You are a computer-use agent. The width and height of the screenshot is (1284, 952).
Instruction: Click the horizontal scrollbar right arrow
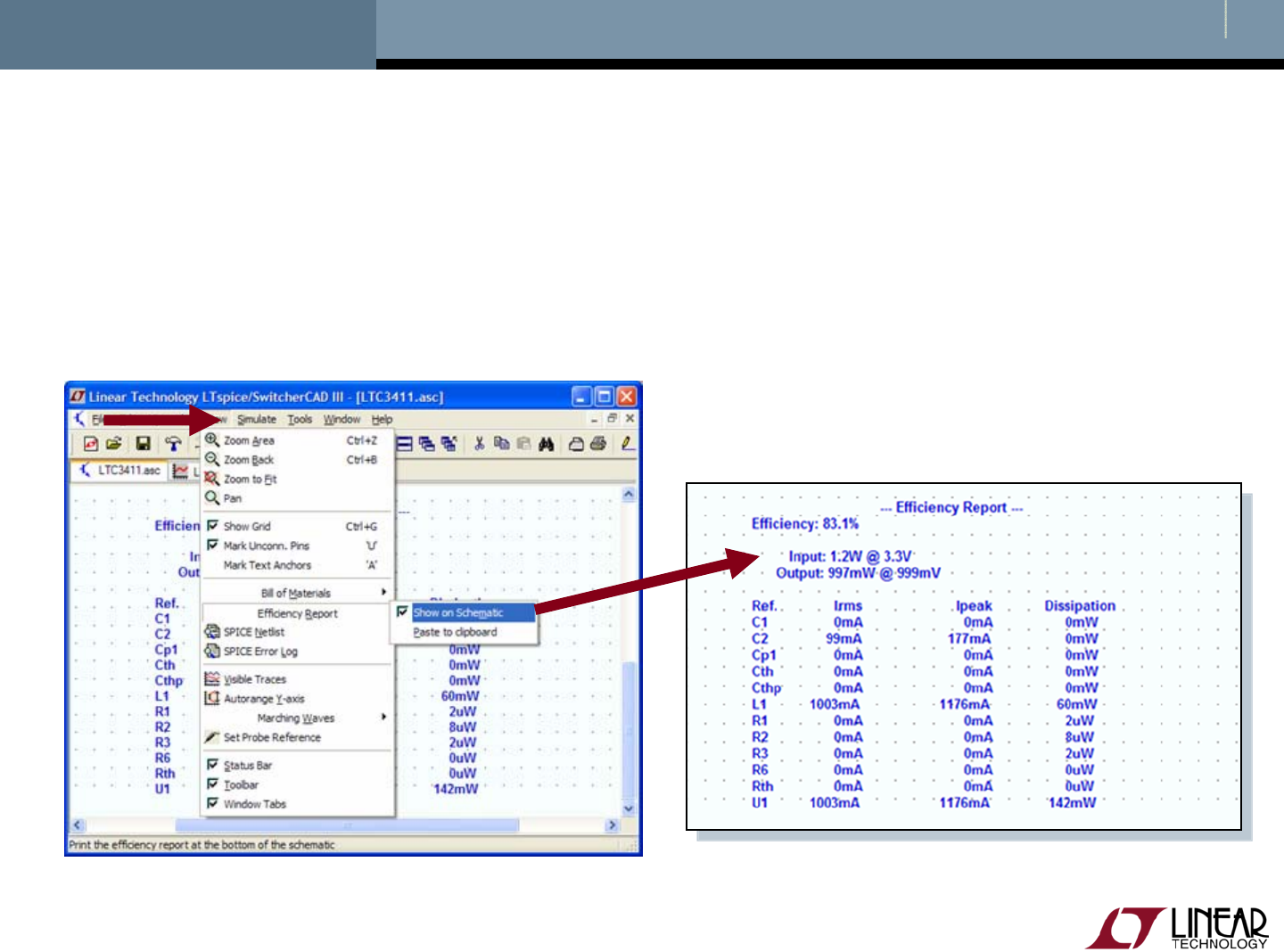612,825
